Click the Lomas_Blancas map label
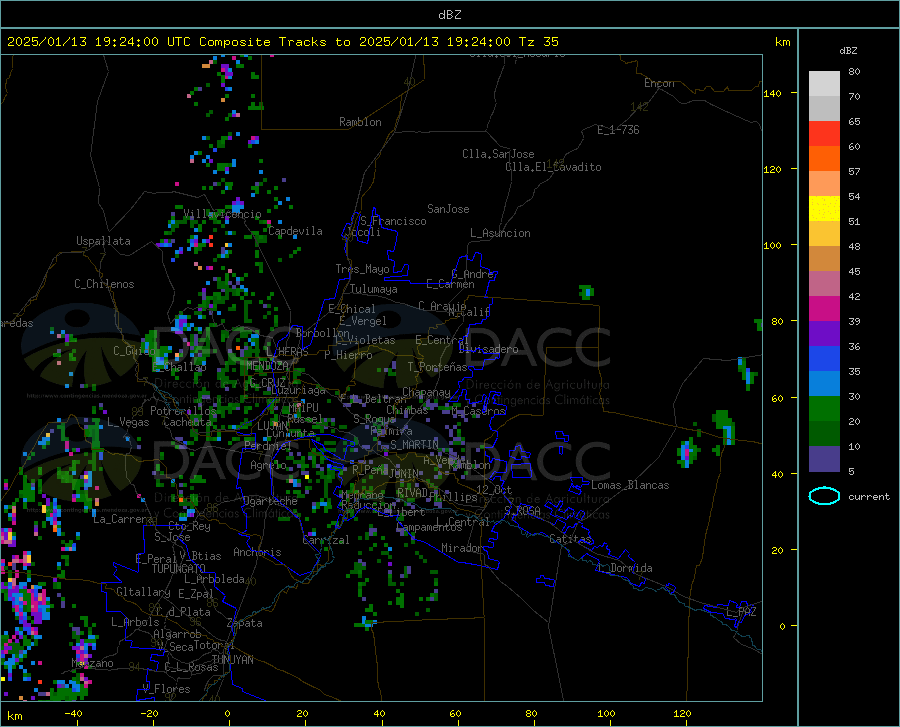Viewport: 900px width, 727px height. click(x=630, y=485)
